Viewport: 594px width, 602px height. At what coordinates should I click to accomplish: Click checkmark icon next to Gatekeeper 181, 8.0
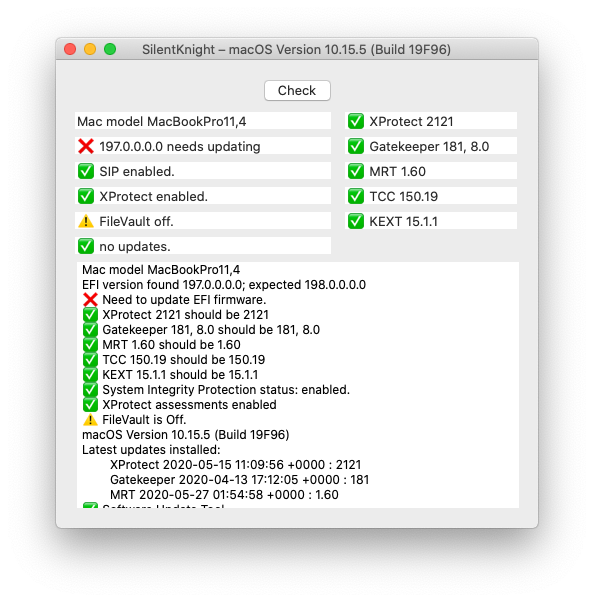coord(356,146)
